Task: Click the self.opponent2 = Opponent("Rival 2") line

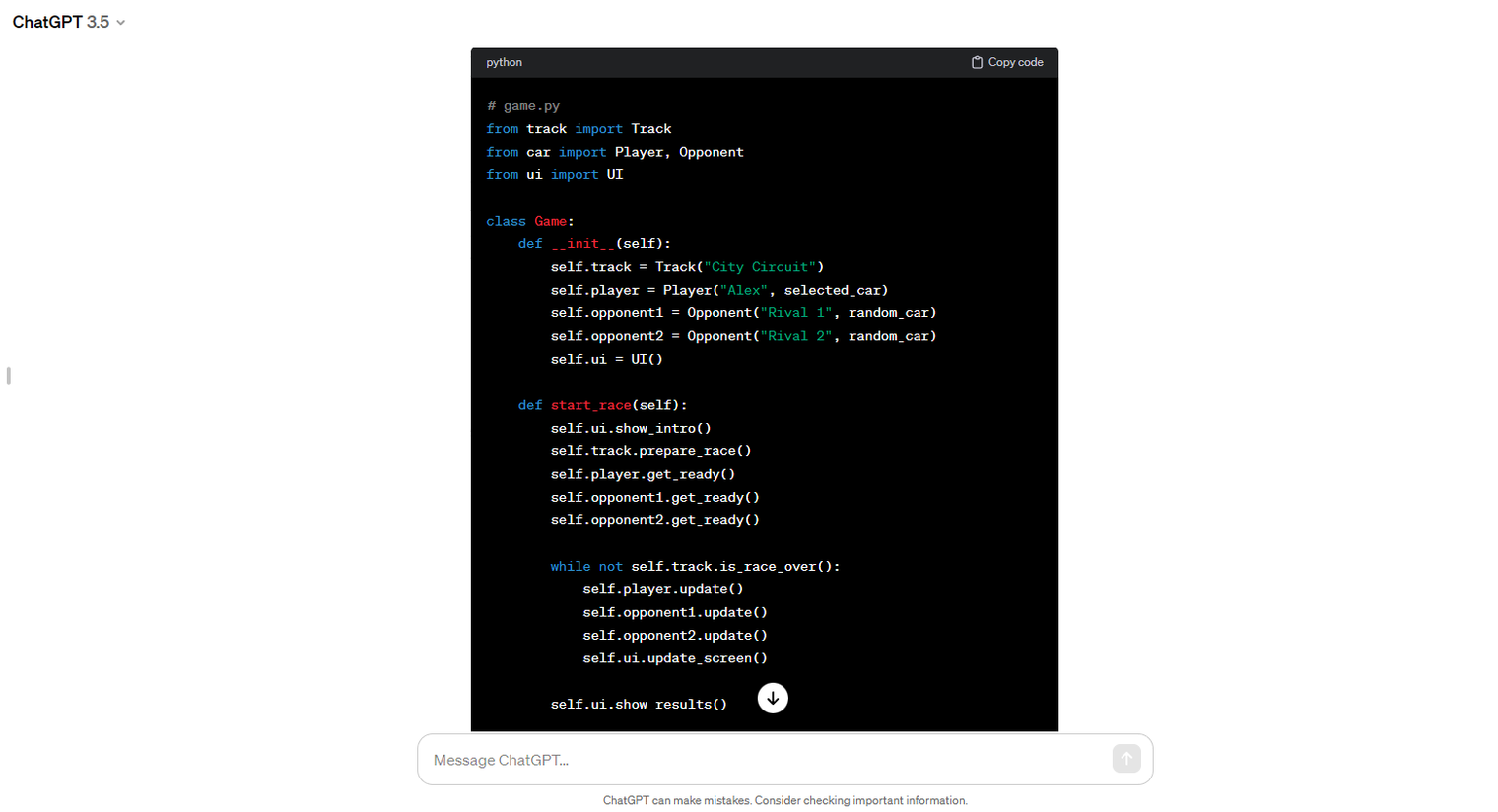Action: pos(744,336)
